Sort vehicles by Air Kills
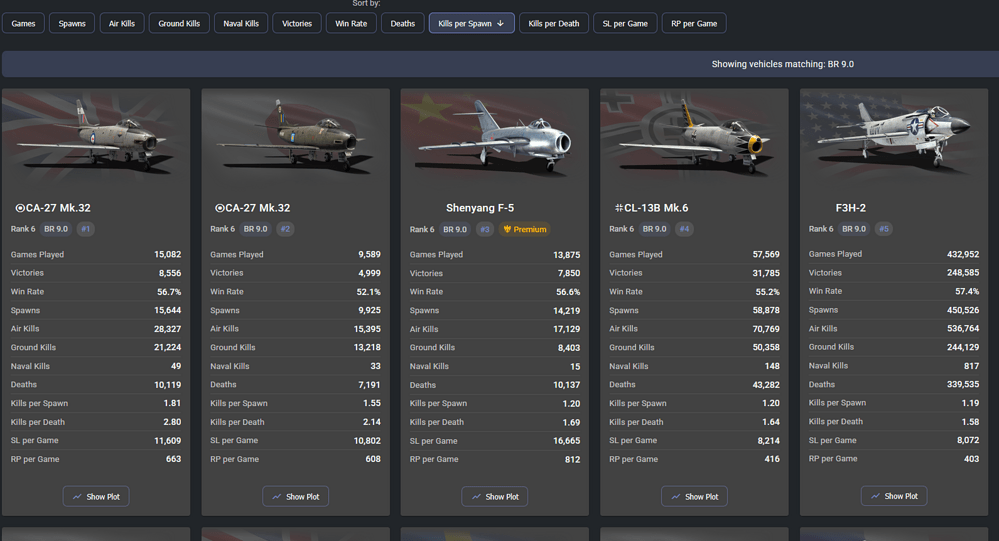The image size is (999, 541). point(122,24)
